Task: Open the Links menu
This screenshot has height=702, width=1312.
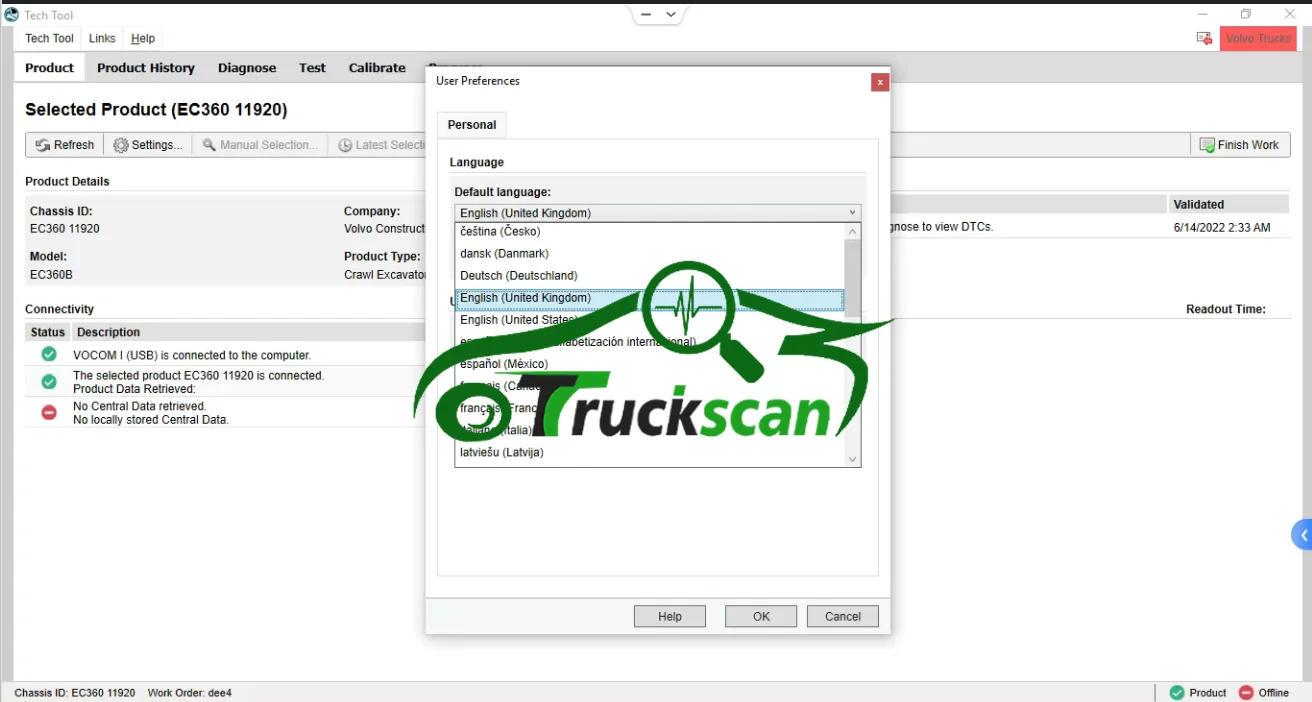Action: pos(102,38)
